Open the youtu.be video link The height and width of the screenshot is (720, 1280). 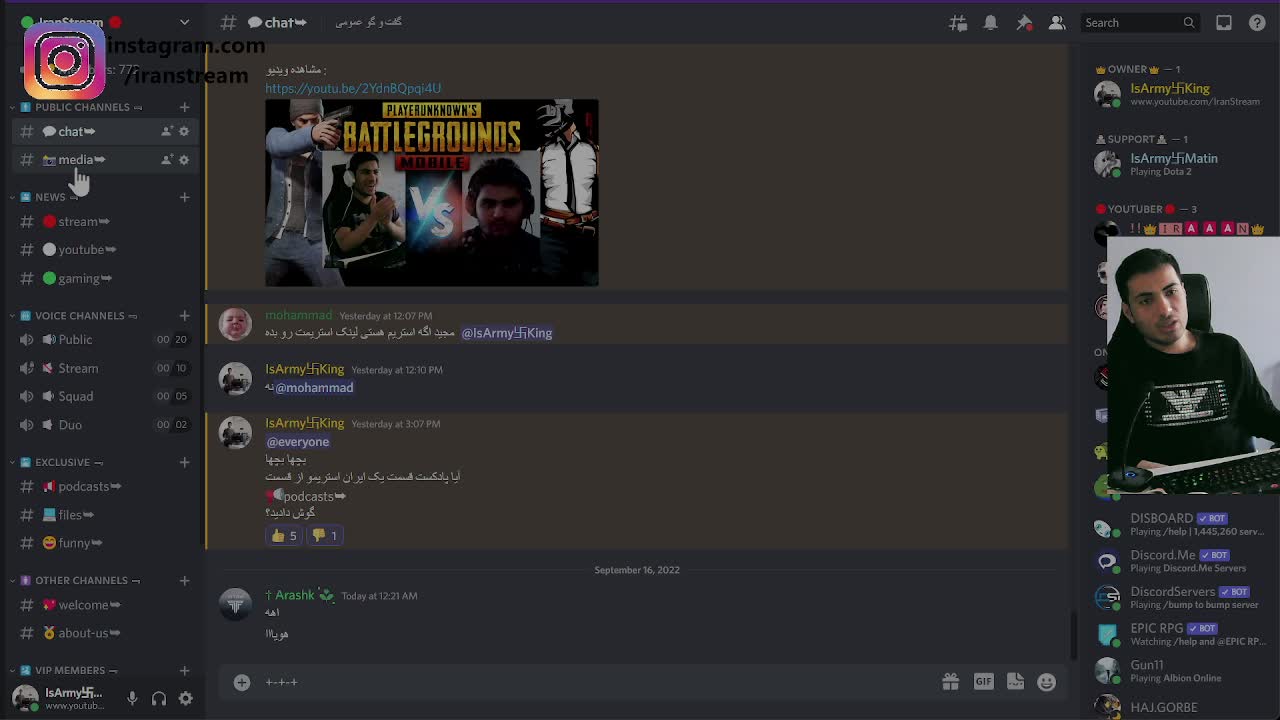pos(353,88)
